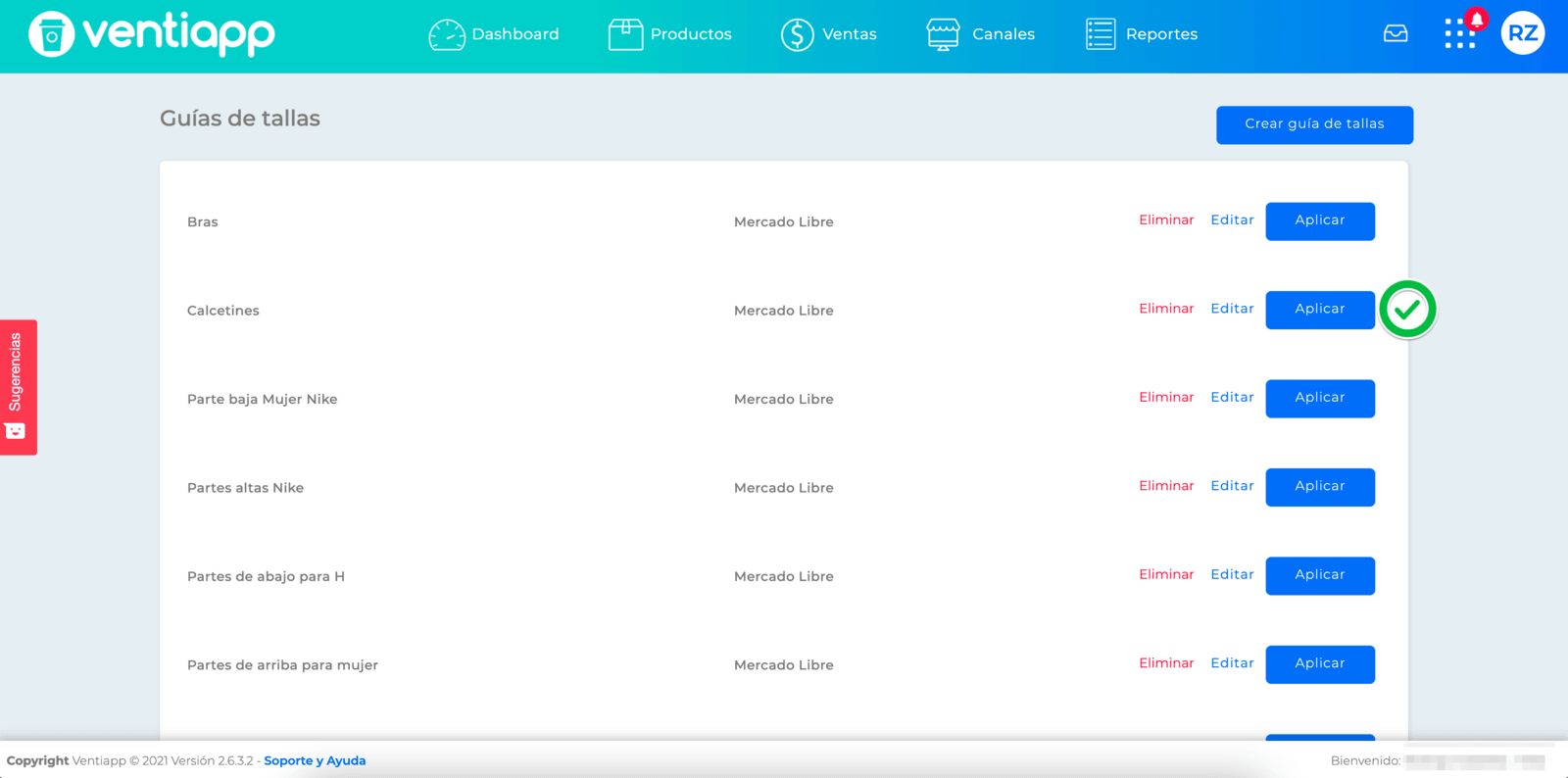The height and width of the screenshot is (778, 1568).
Task: Apply the Parte baja Mujer Nike guide
Action: (1320, 399)
